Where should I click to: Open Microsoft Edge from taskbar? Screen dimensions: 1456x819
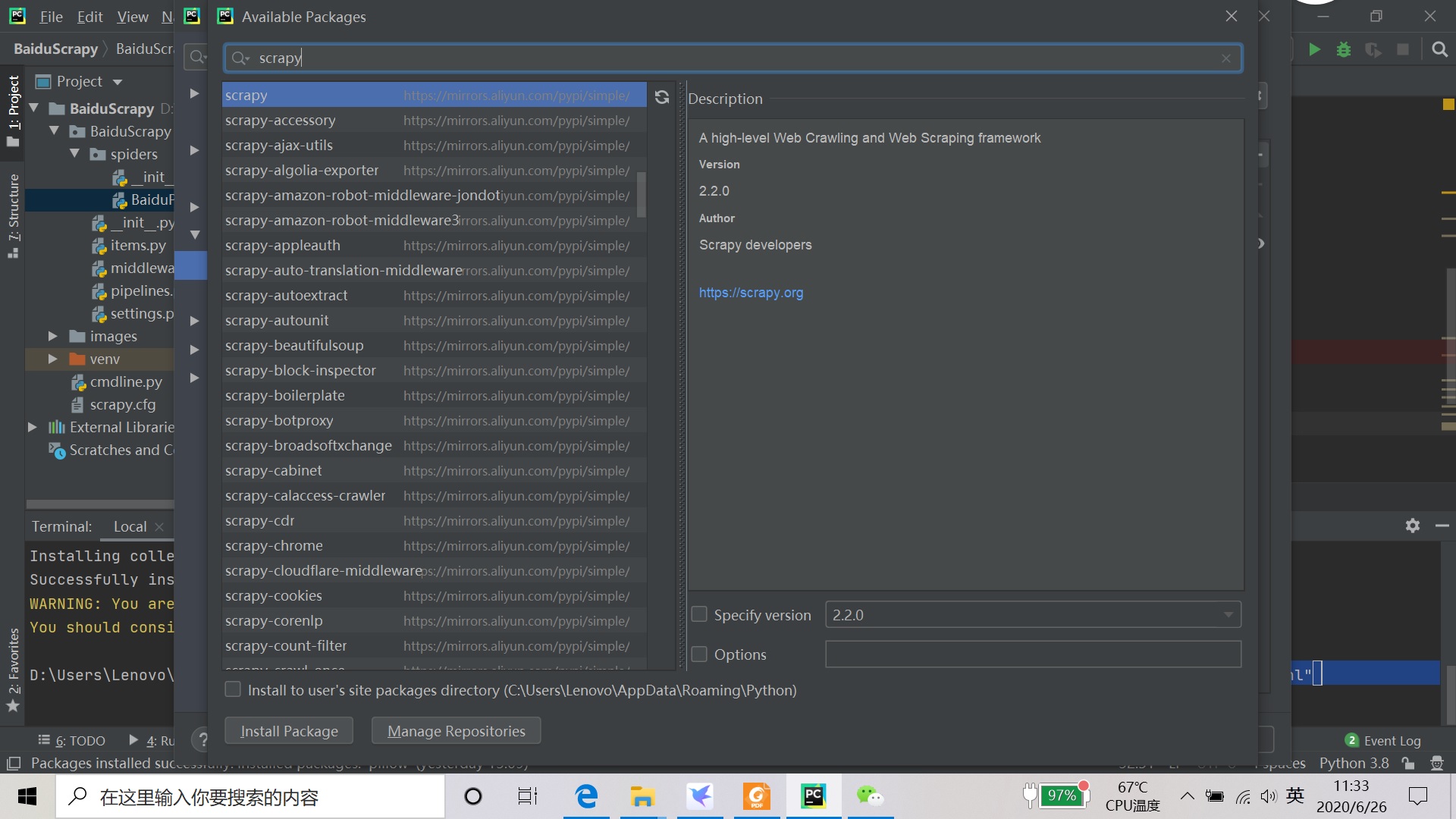pos(586,796)
